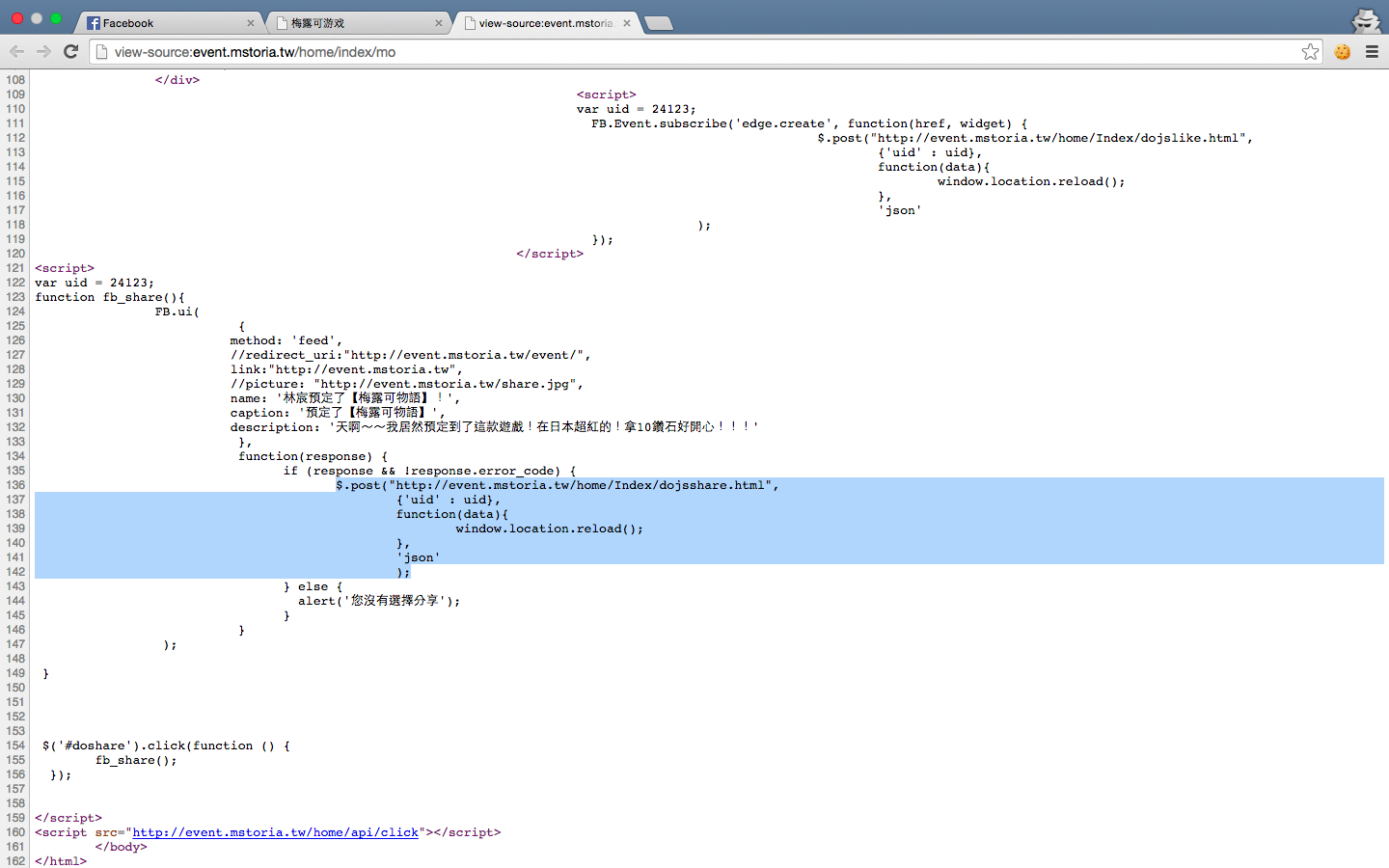Select the view-source:event.mstoria tab
1389x868 pixels.
tap(545, 23)
